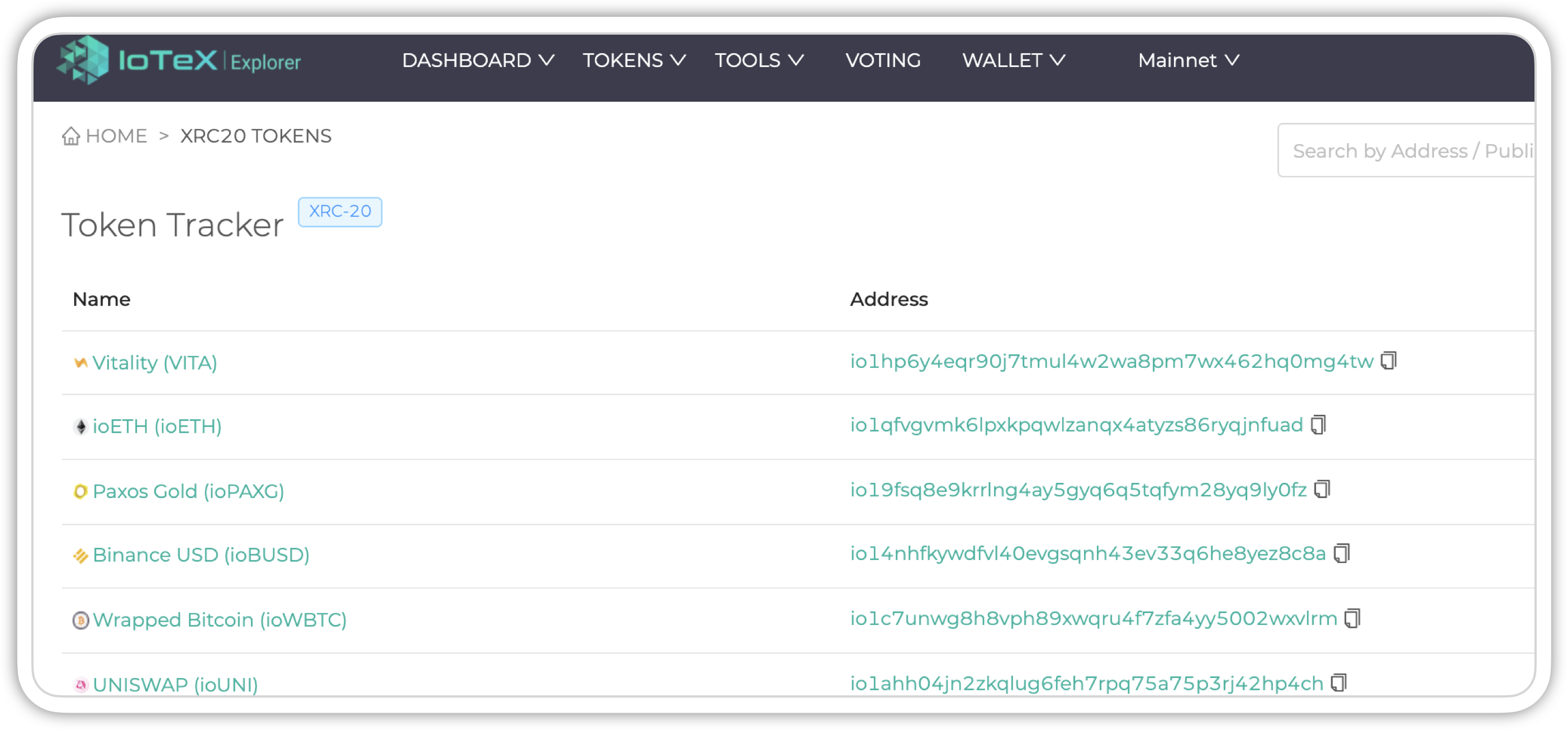Viewport: 1568px width, 730px height.
Task: Copy the Paxos Gold address
Action: 1322,490
